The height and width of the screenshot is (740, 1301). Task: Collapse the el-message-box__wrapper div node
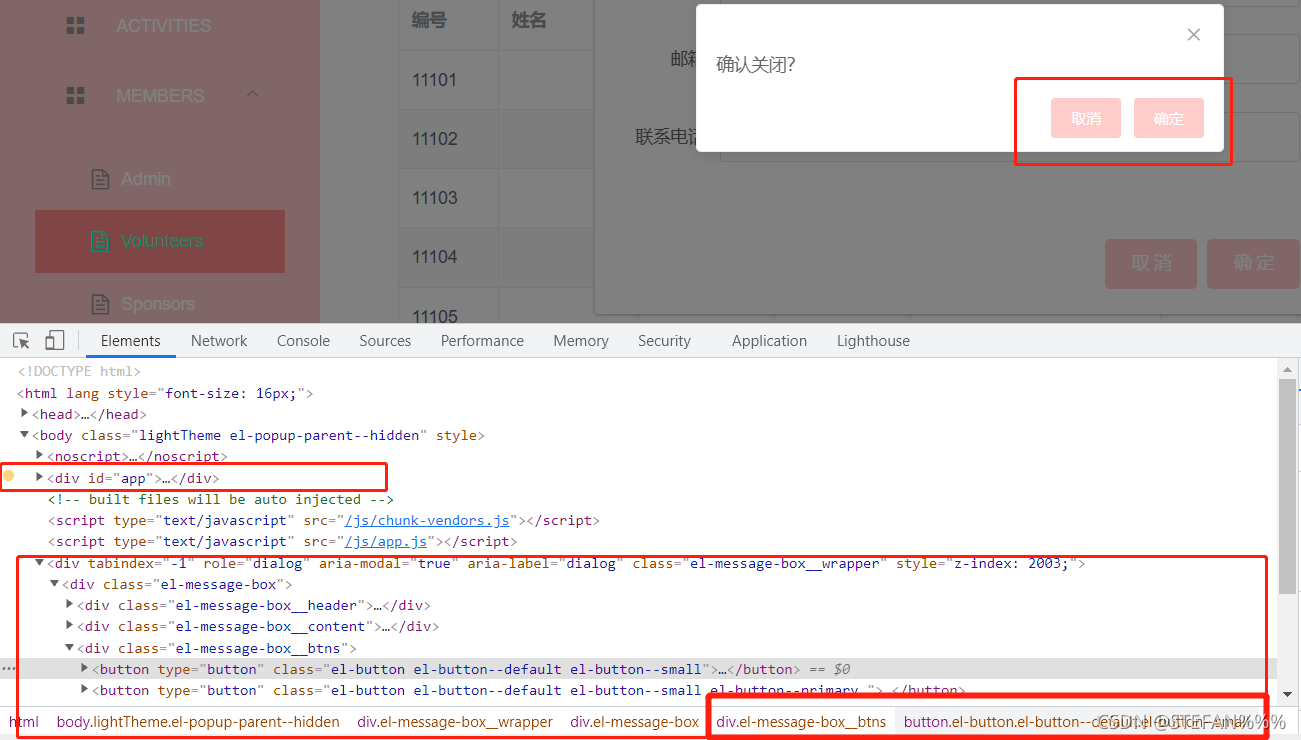tap(40, 563)
